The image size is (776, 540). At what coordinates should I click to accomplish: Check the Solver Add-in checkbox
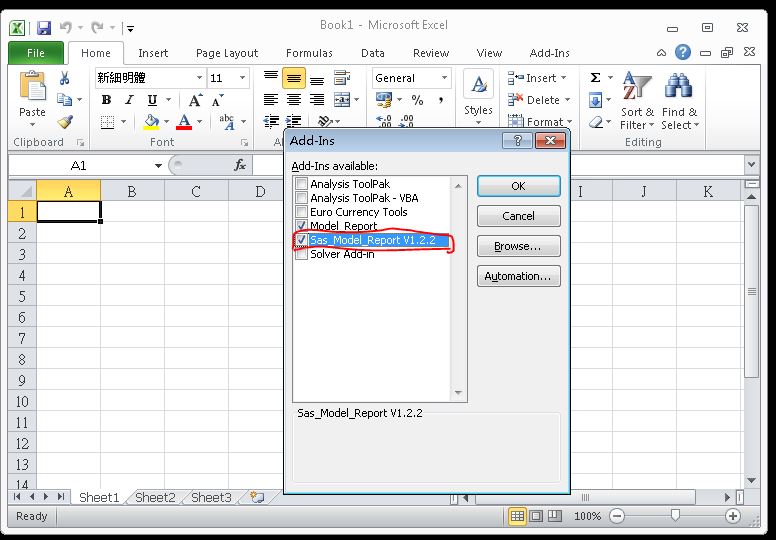301,254
